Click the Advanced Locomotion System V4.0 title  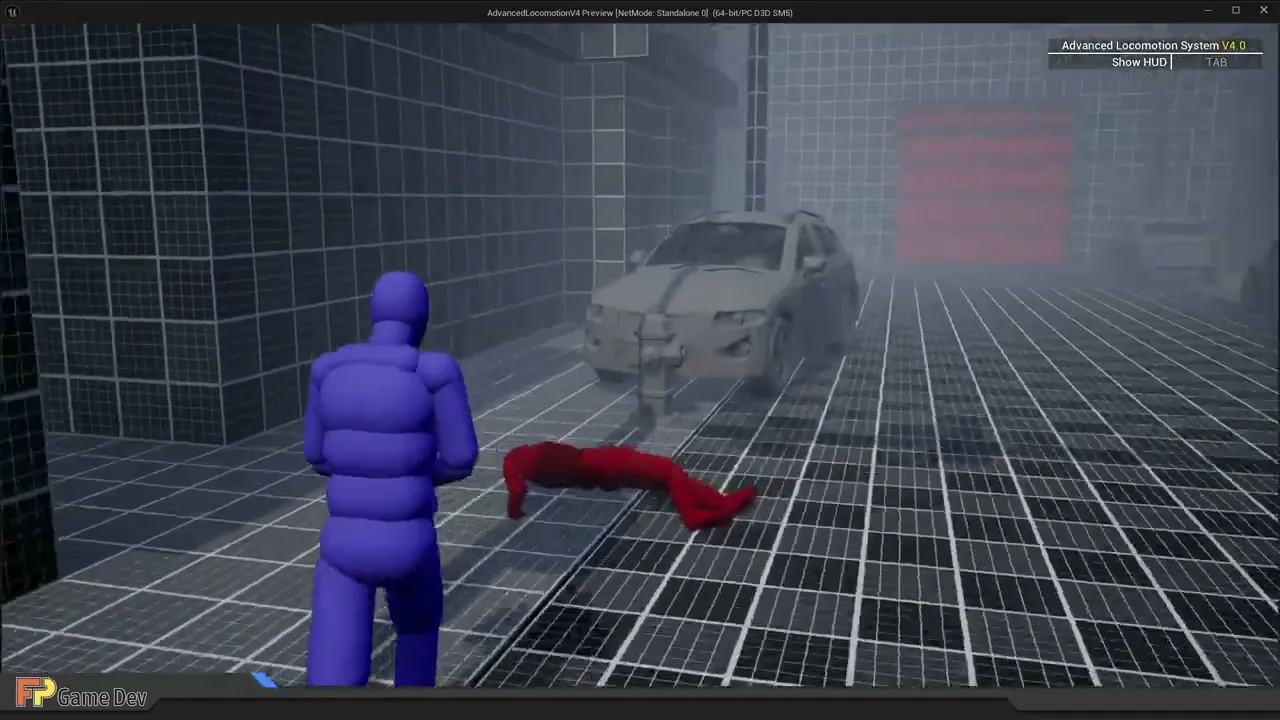pyautogui.click(x=1153, y=45)
